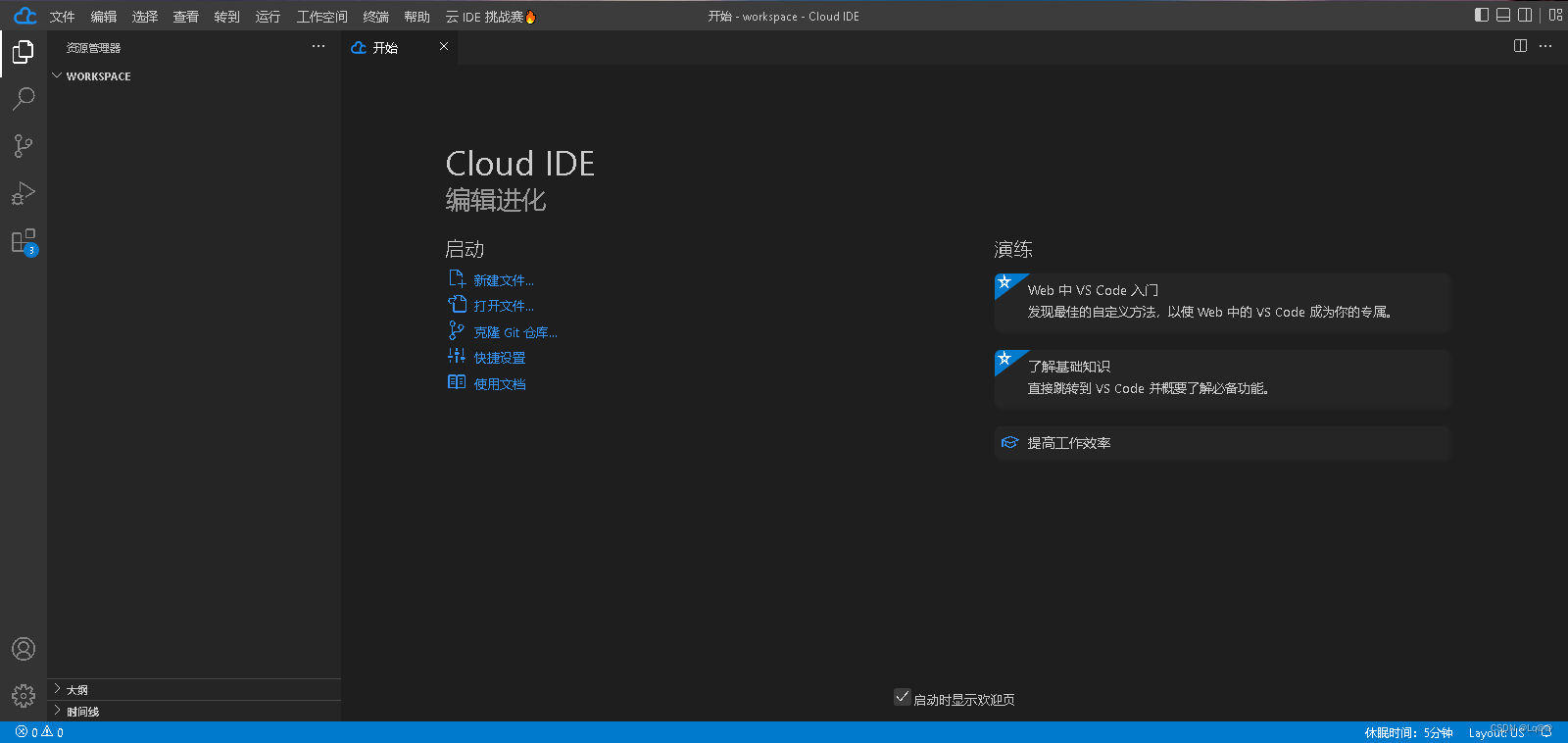Open editor More Actions ellipsis
This screenshot has height=743, width=1568.
click(x=1545, y=46)
